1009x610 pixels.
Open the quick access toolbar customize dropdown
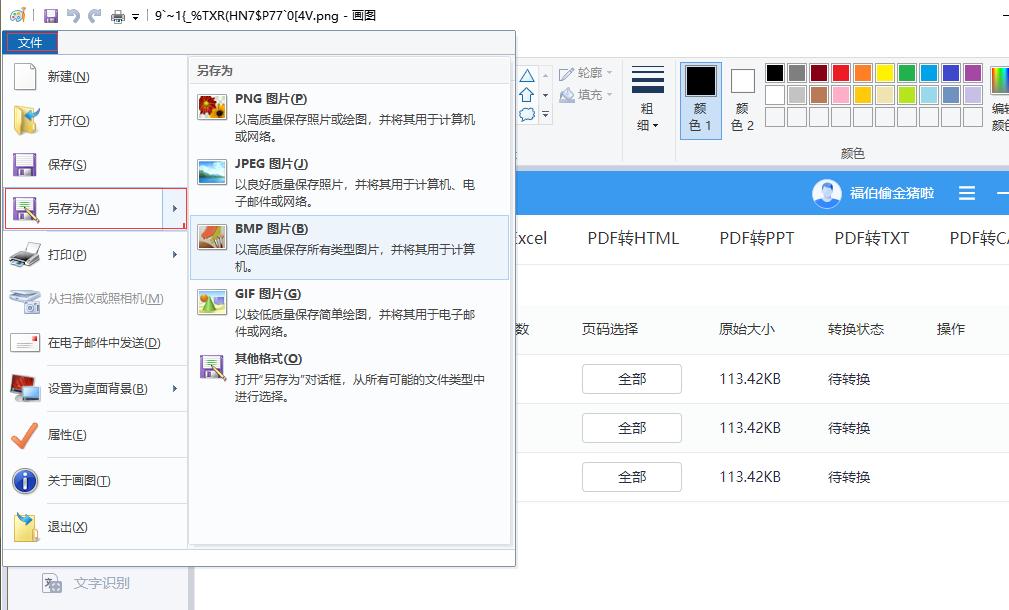point(134,17)
